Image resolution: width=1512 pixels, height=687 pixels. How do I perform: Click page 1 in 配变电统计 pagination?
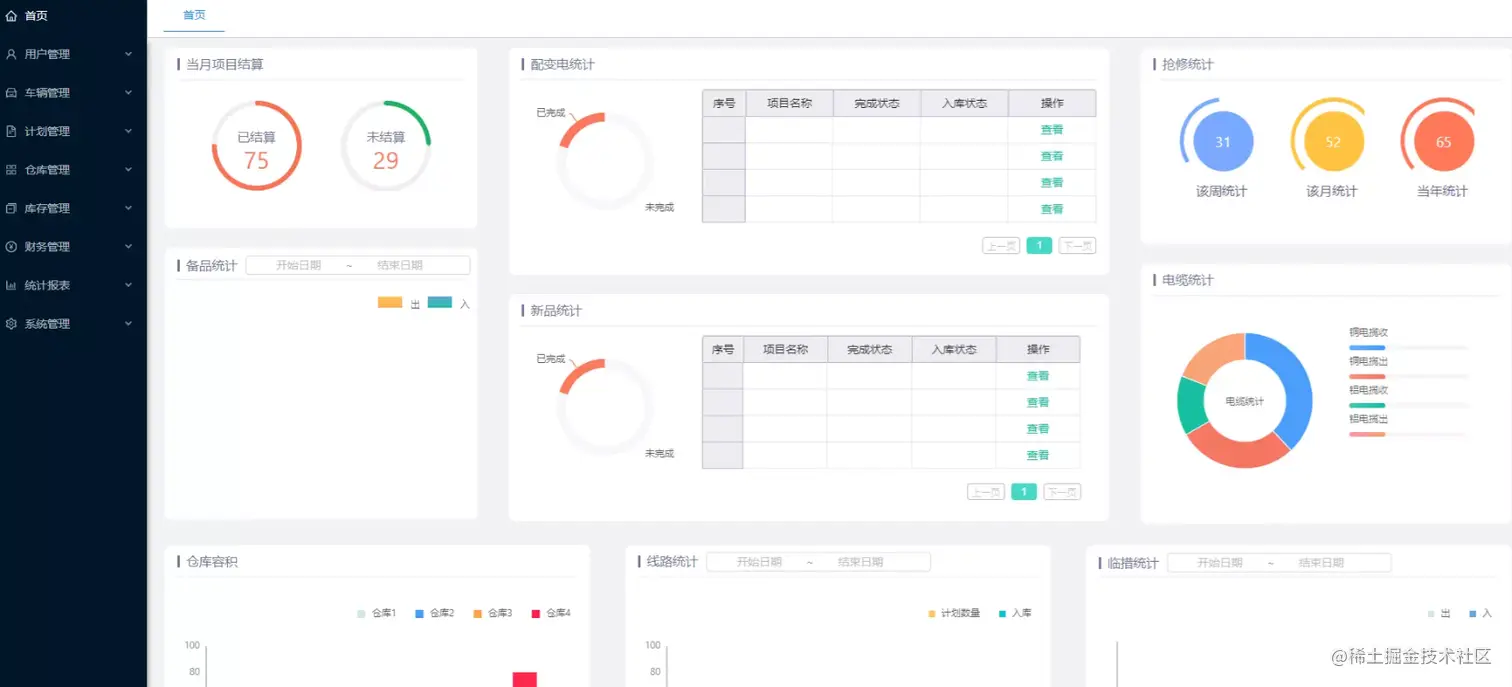[1039, 246]
